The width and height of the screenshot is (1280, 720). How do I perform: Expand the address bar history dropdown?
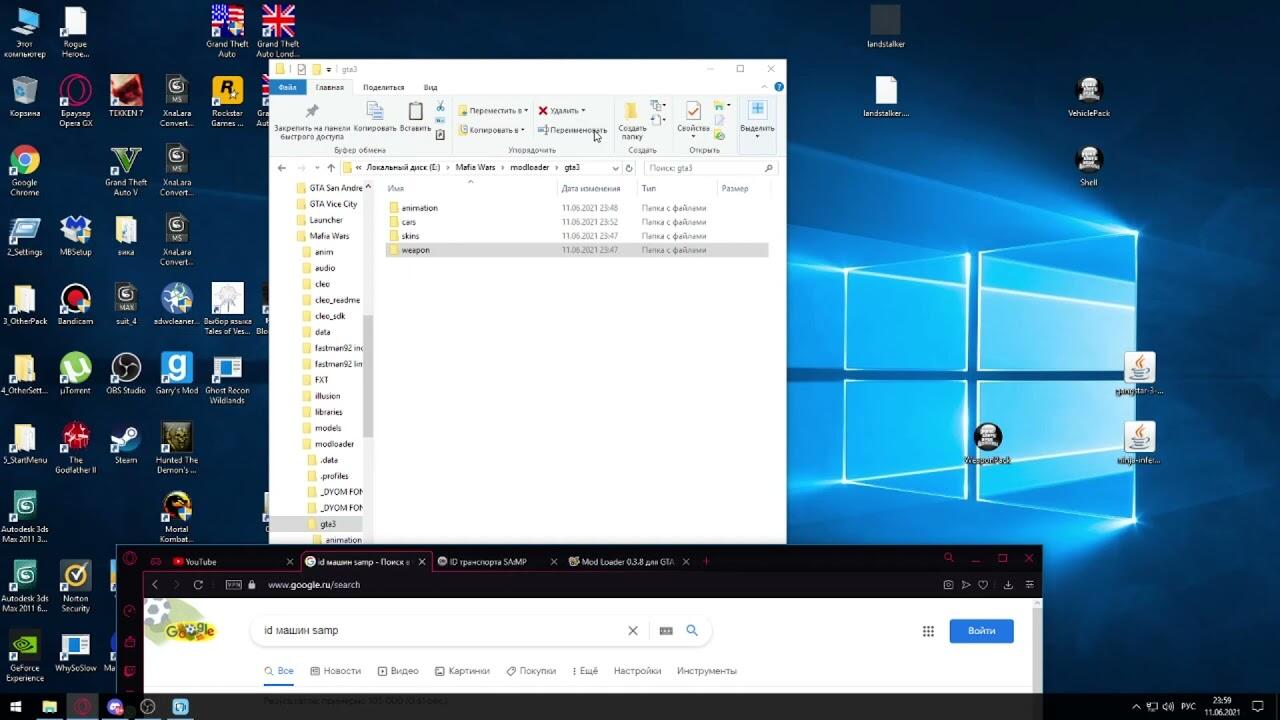pyautogui.click(x=615, y=168)
